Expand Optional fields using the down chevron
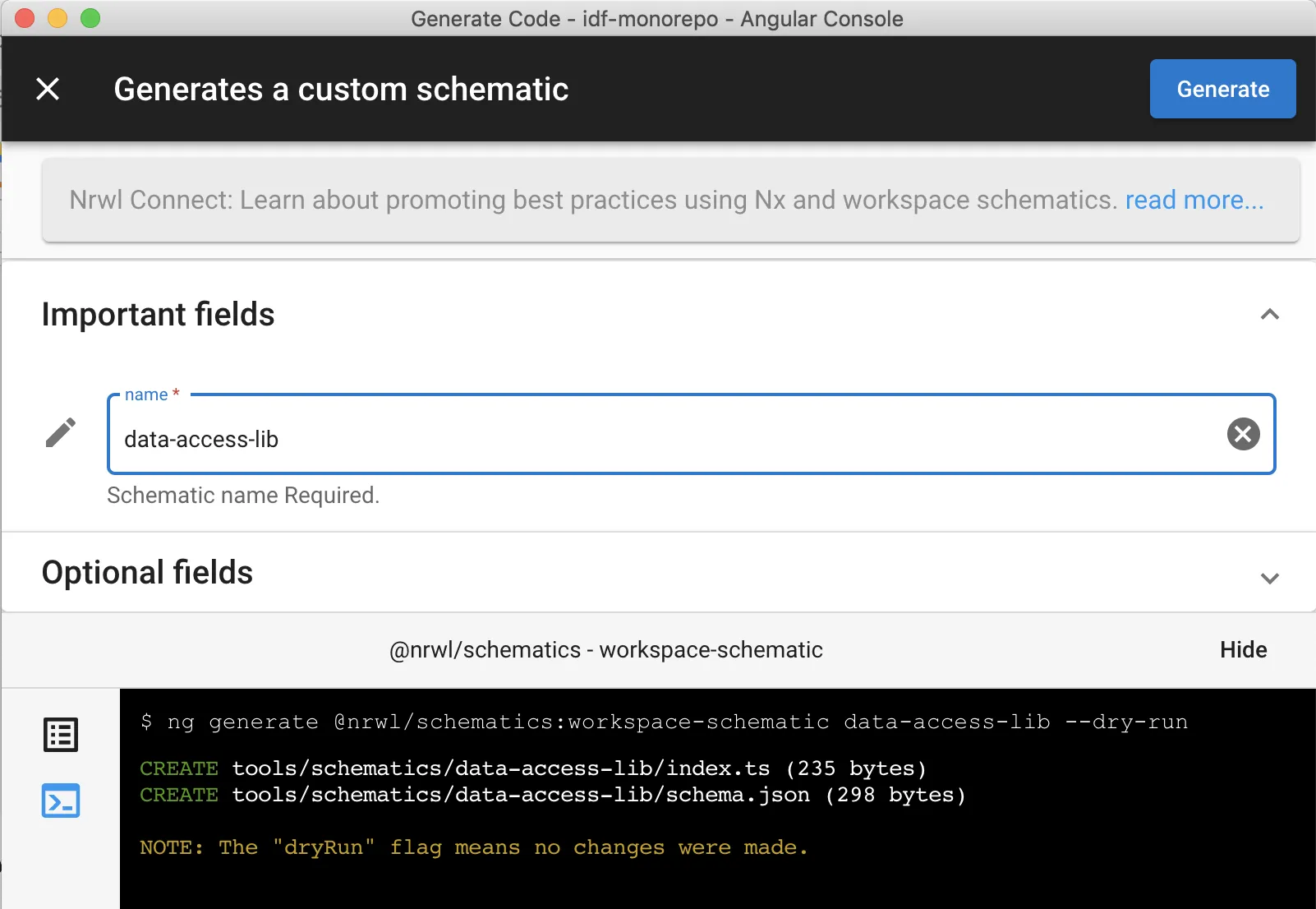Image resolution: width=1316 pixels, height=909 pixels. (1269, 578)
